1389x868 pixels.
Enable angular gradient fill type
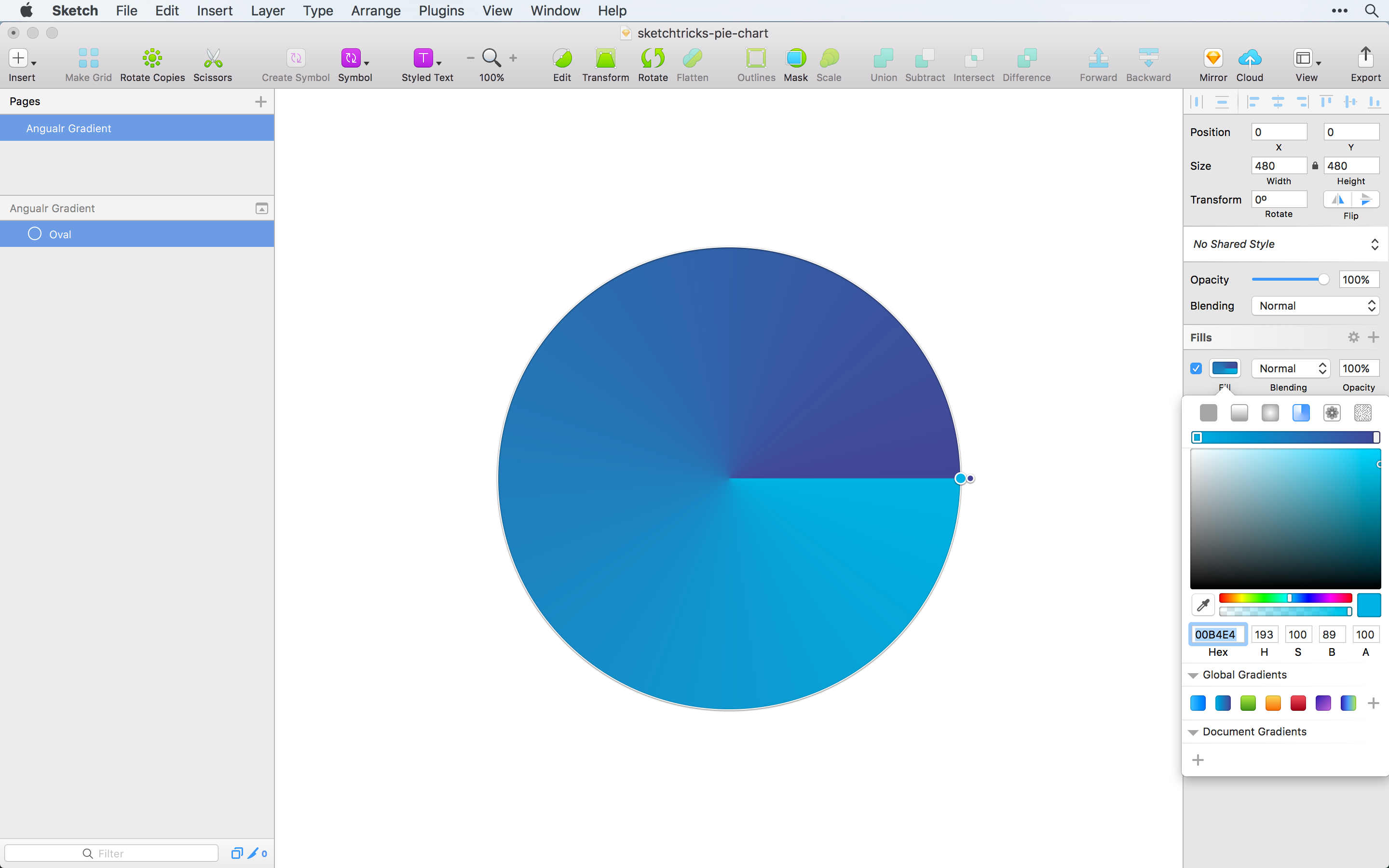pyautogui.click(x=1300, y=411)
